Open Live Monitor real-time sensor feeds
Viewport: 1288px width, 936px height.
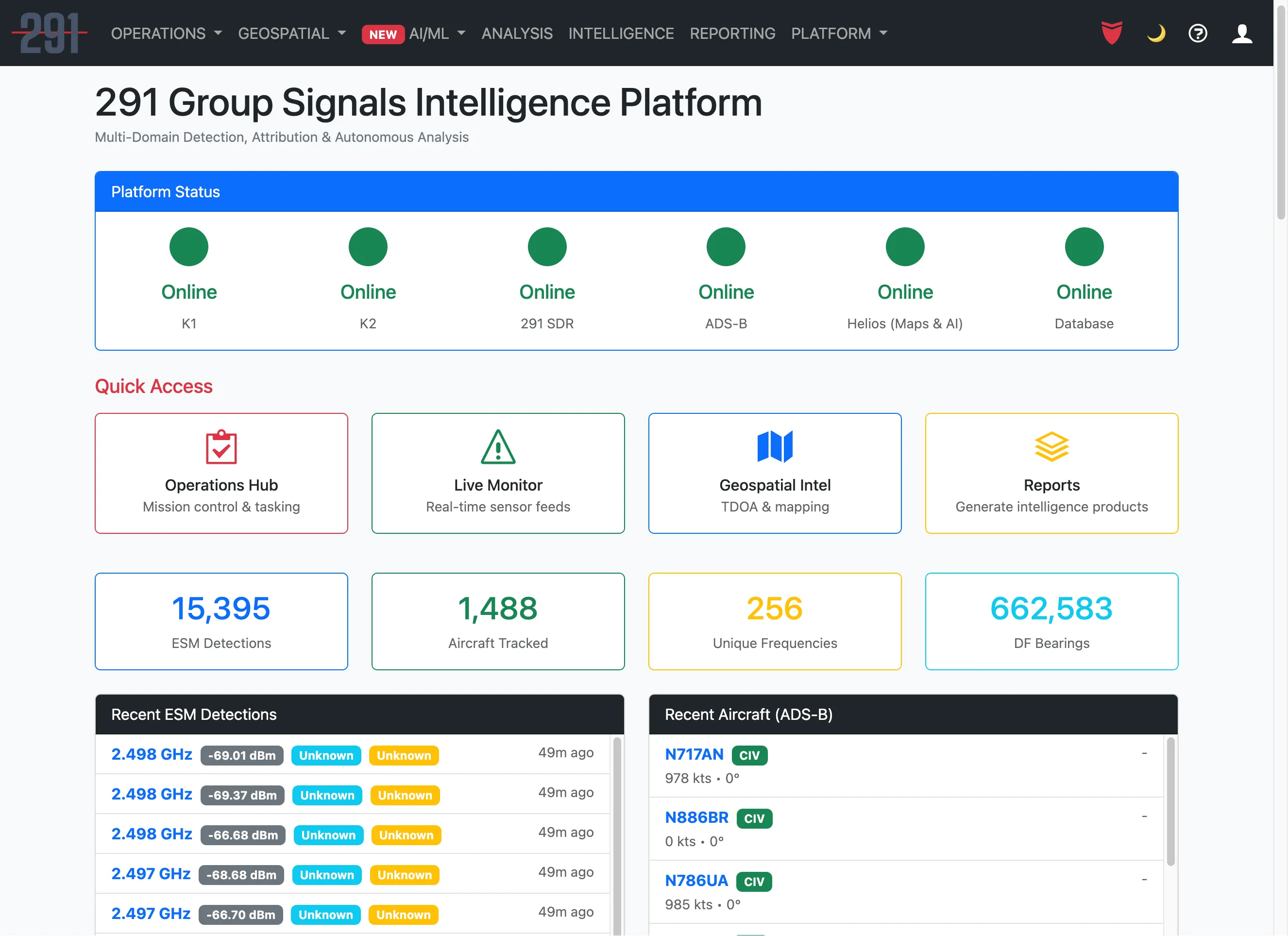click(x=497, y=474)
